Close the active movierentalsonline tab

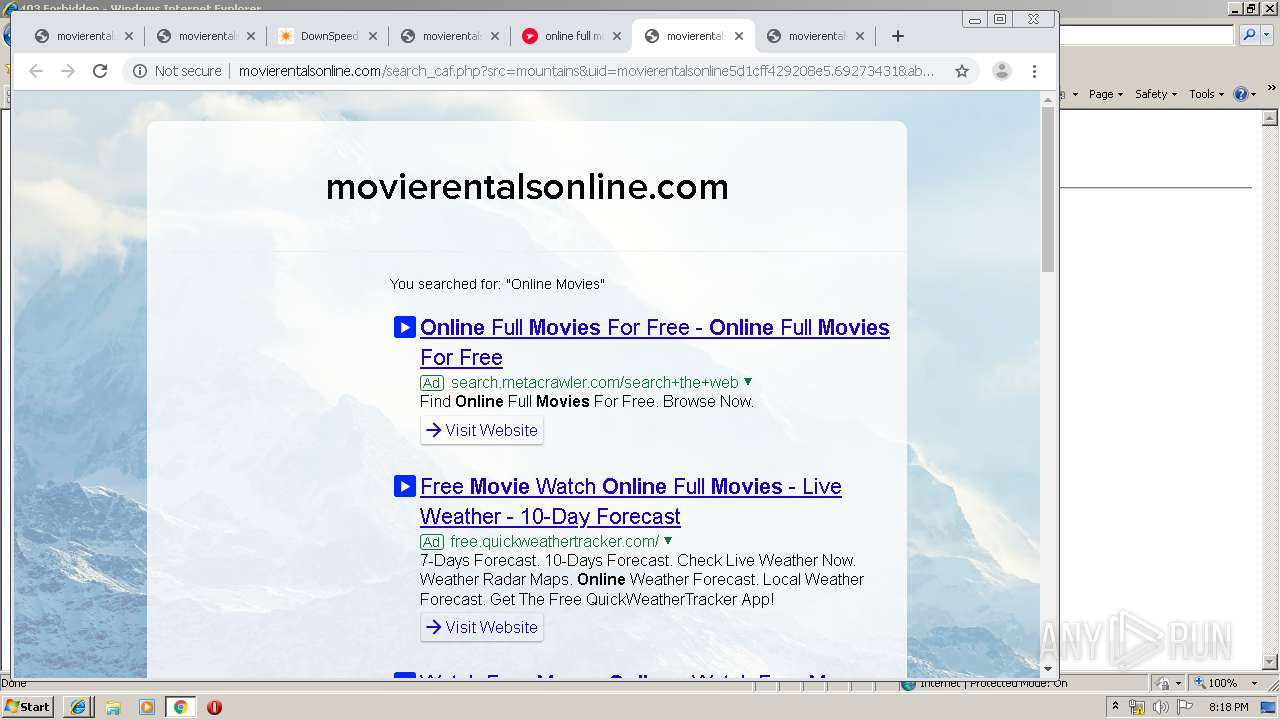coord(739,36)
